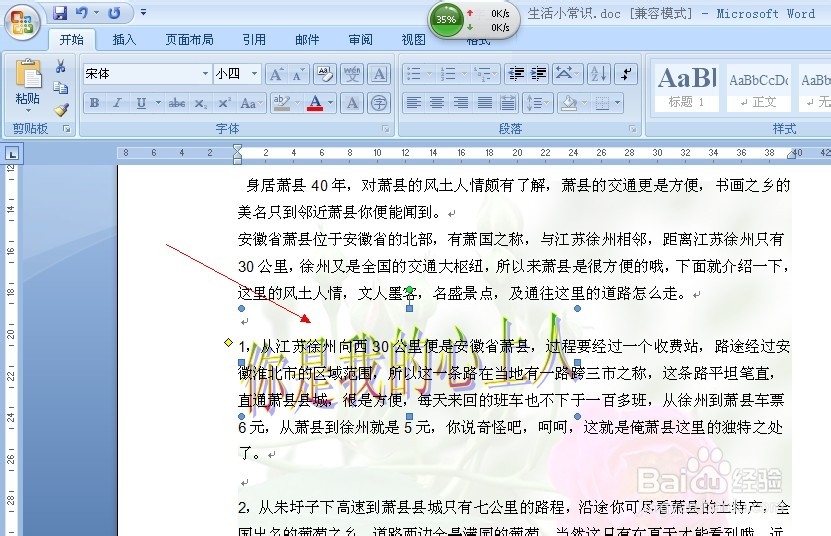Viewport: 831px width, 536px height.
Task: Switch to the 插入 tab
Action: [x=125, y=40]
